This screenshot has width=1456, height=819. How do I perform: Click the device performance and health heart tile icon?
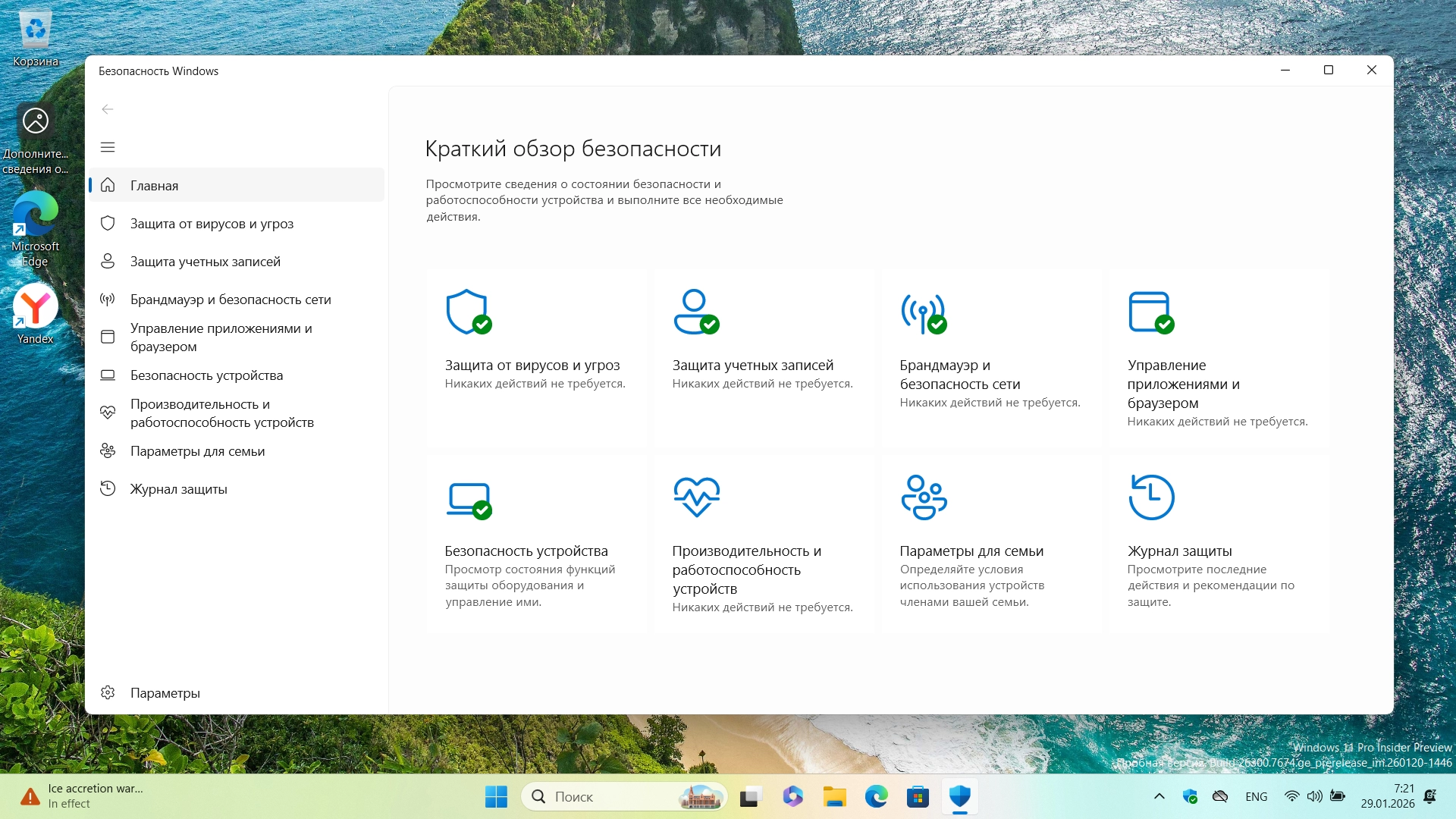[696, 497]
